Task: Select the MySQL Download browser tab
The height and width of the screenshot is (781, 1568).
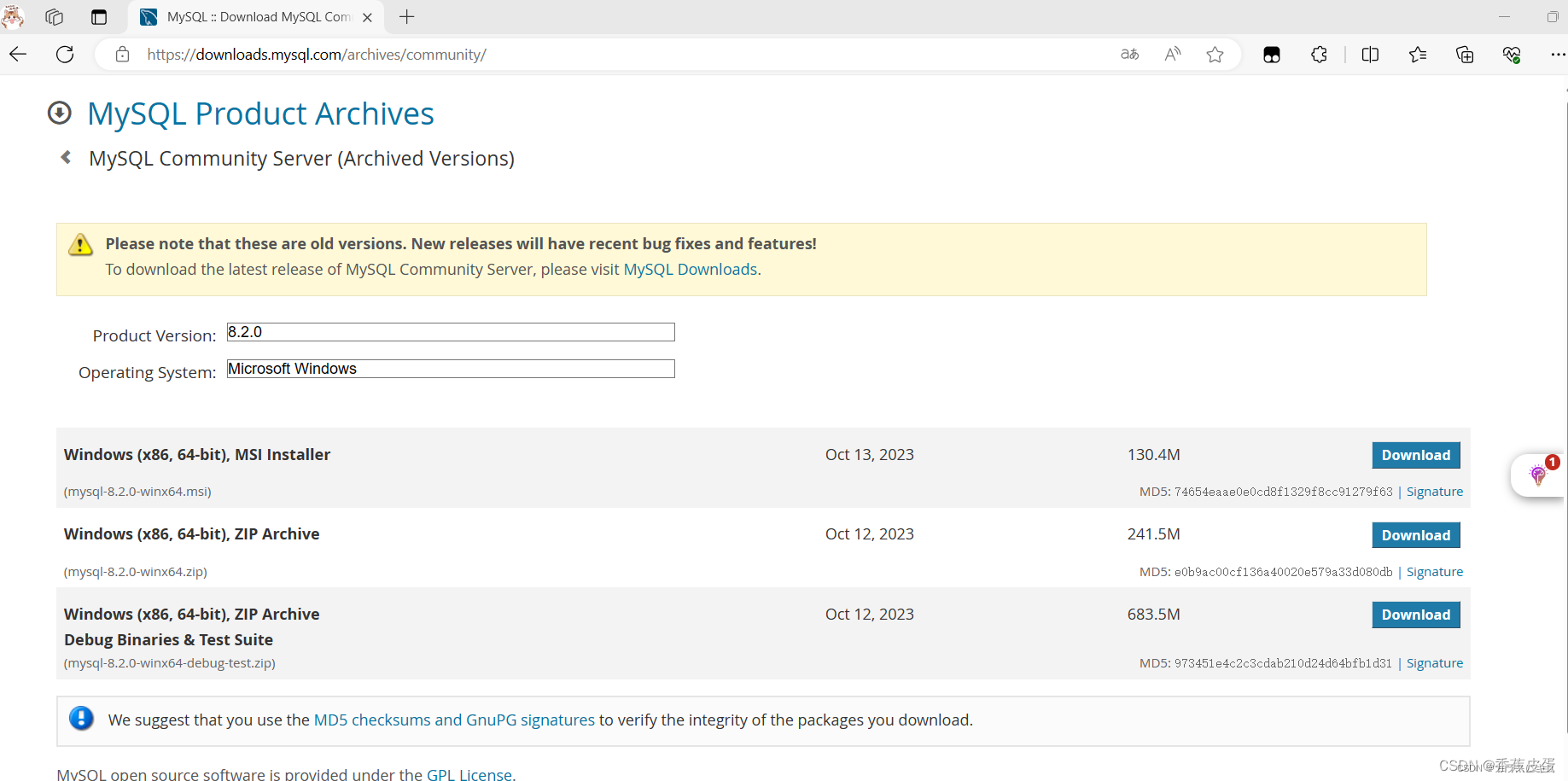Action: pos(256,17)
